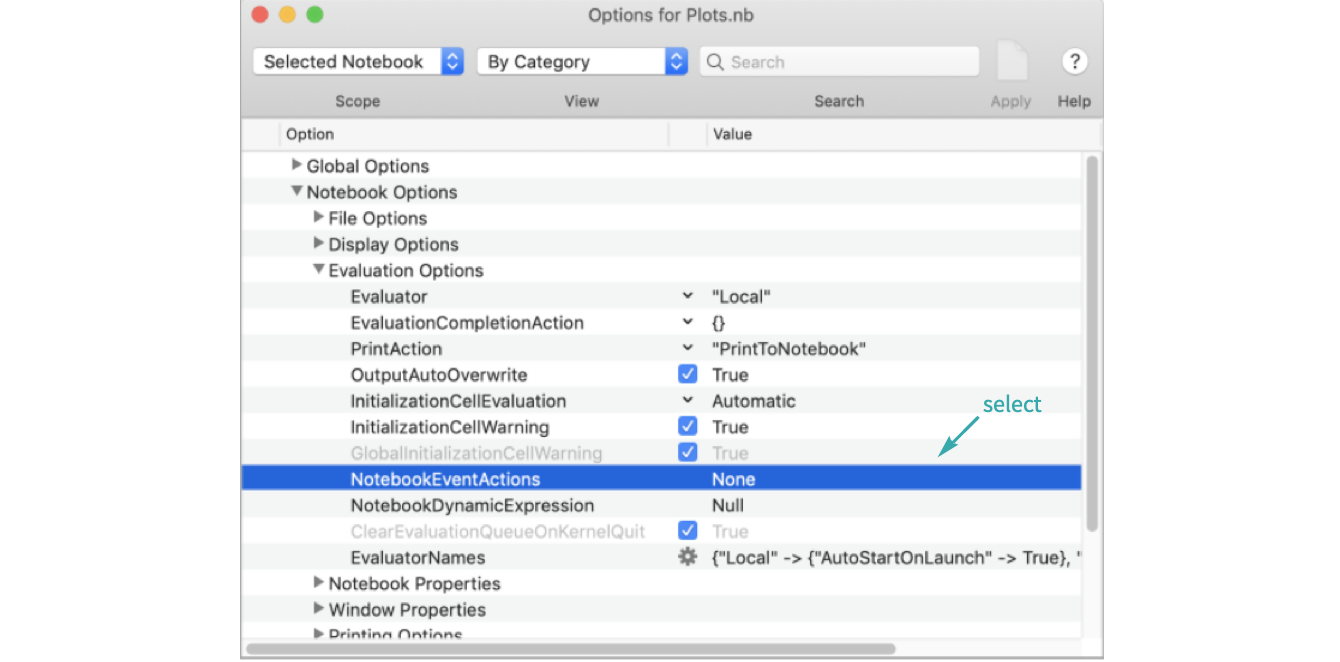
Task: Click the magnifying glass search icon
Action: pyautogui.click(x=715, y=62)
